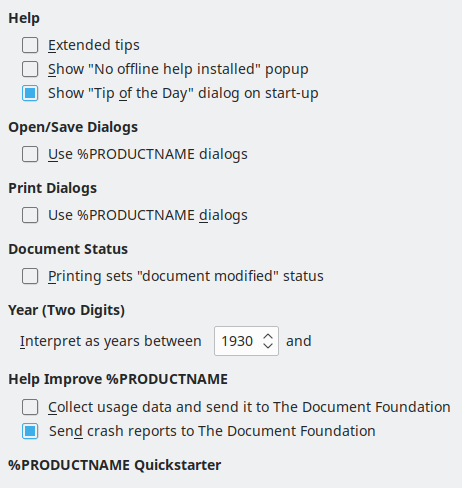
Task: Enable %PRODUCTNAME dialogs under Print Dialogs
Action: tap(30, 215)
